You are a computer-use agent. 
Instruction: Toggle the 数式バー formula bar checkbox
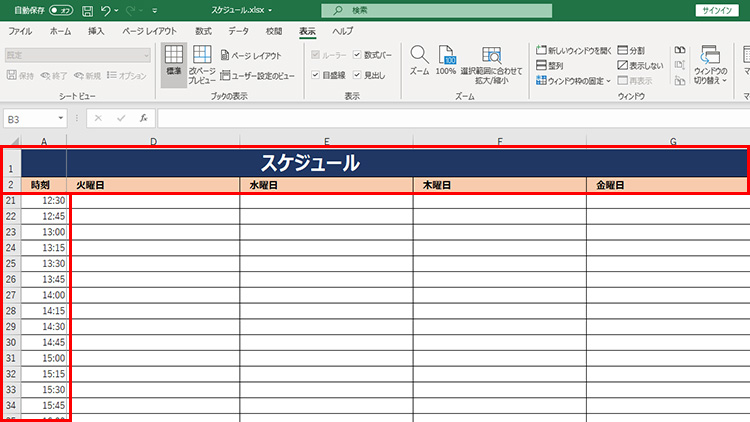coord(357,55)
